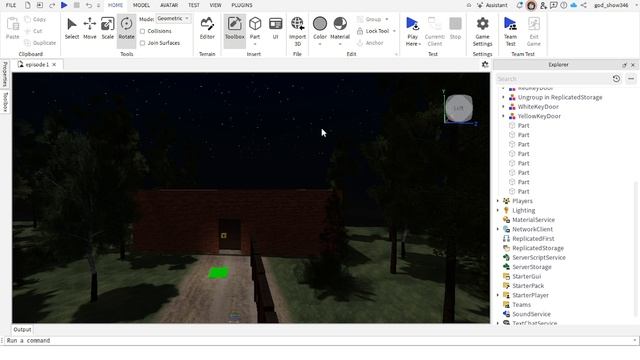Open the Properties side tab
Image resolution: width=640 pixels, height=360 pixels.
5,74
